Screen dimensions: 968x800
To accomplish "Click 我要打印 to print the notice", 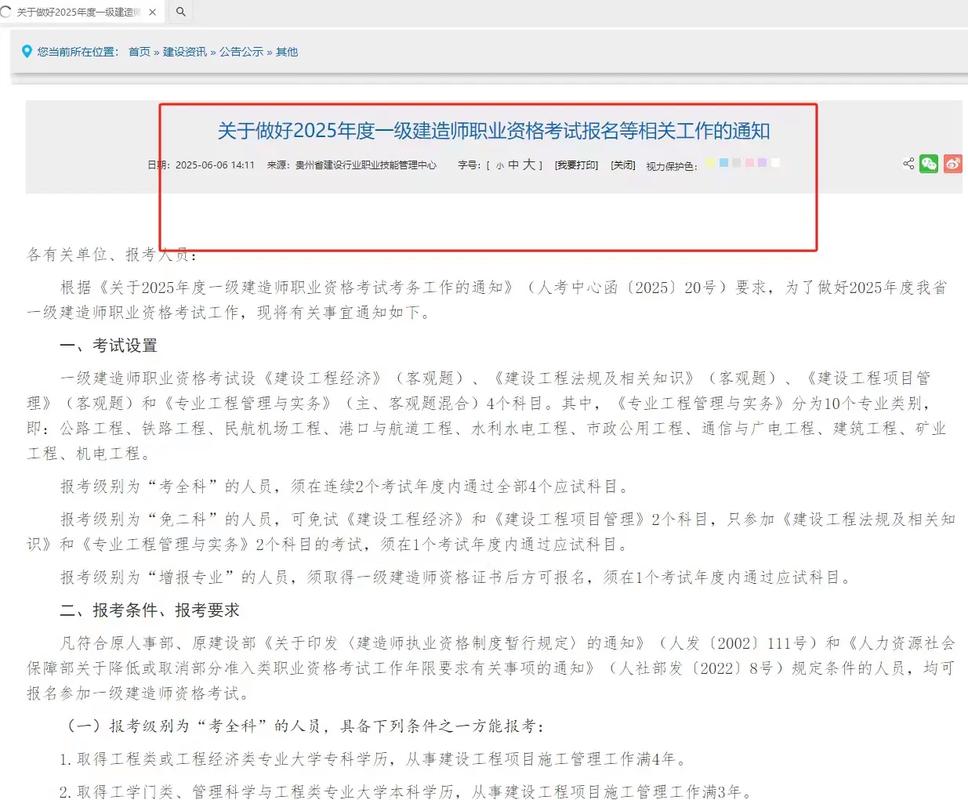I will (577, 164).
